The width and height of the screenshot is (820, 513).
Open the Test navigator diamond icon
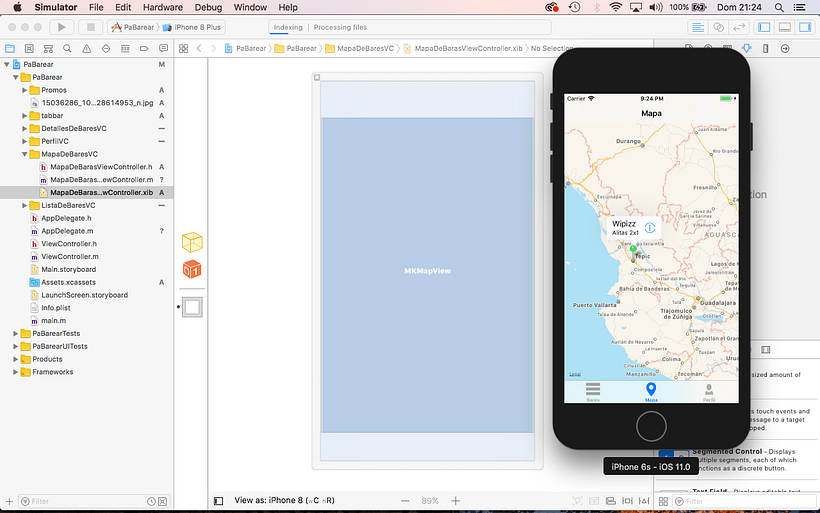point(106,49)
